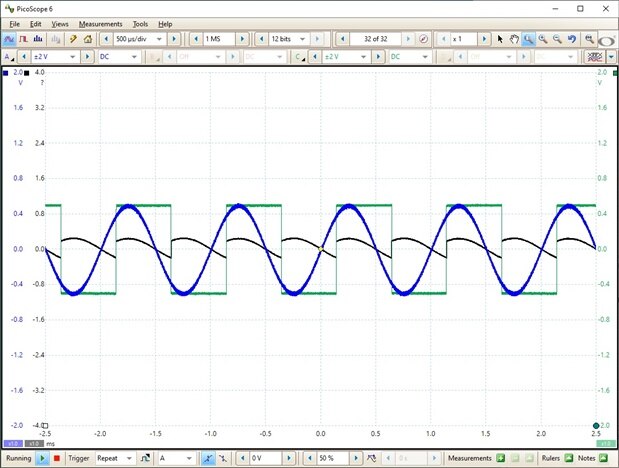
Task: Click the Undo zoom icon
Action: point(572,39)
